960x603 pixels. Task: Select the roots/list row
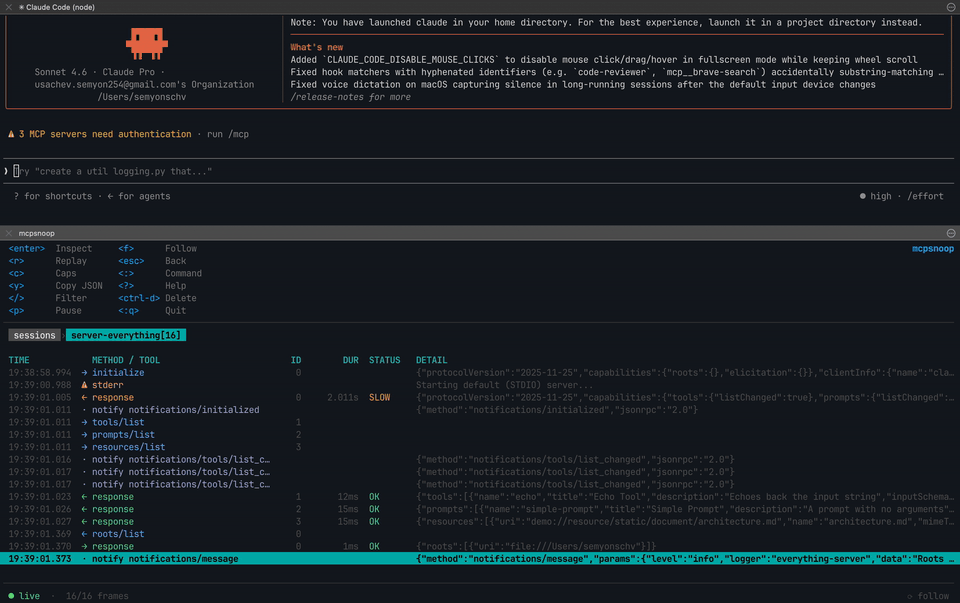[480, 534]
